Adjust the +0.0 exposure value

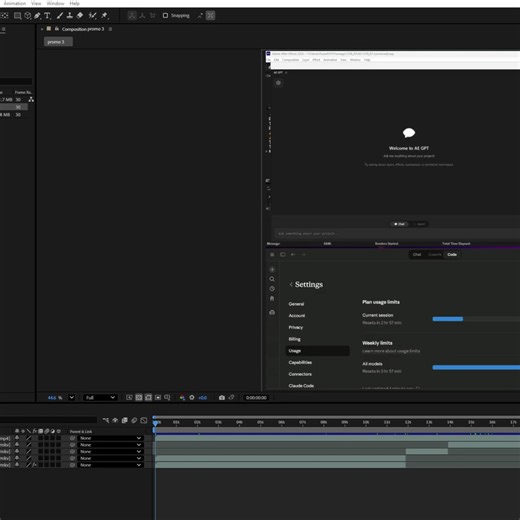[x=202, y=397]
